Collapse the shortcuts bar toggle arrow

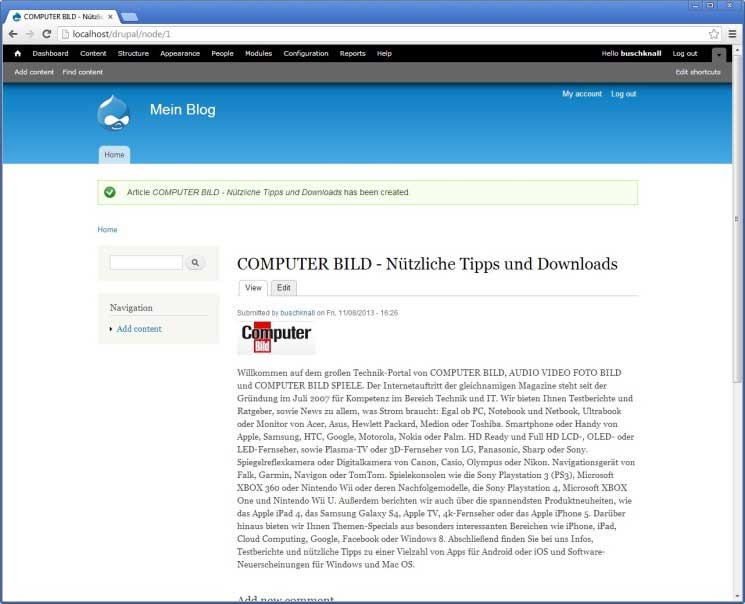pos(719,55)
